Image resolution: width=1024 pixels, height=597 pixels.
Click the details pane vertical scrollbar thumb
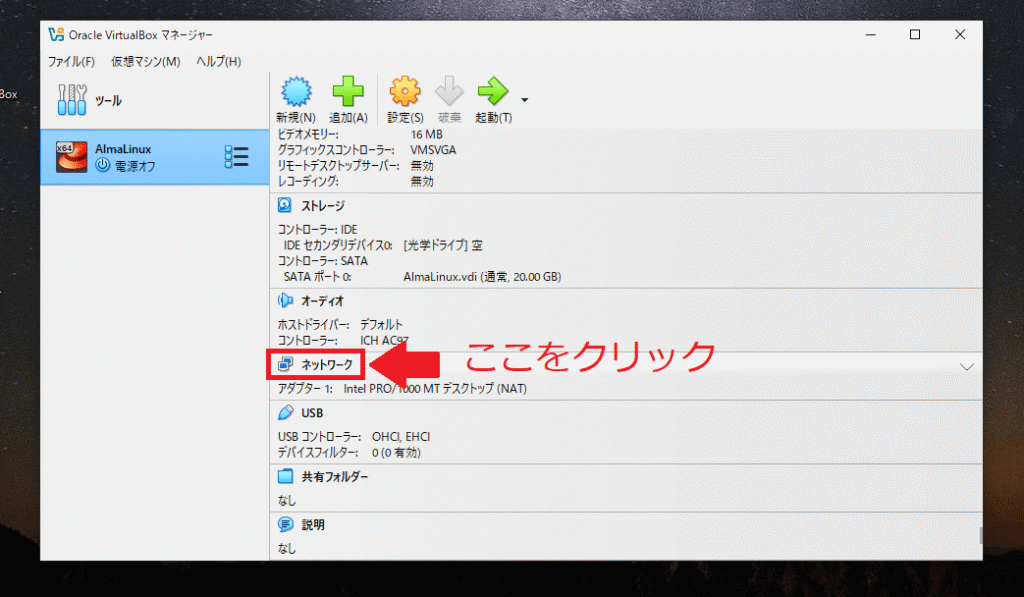tap(980, 535)
